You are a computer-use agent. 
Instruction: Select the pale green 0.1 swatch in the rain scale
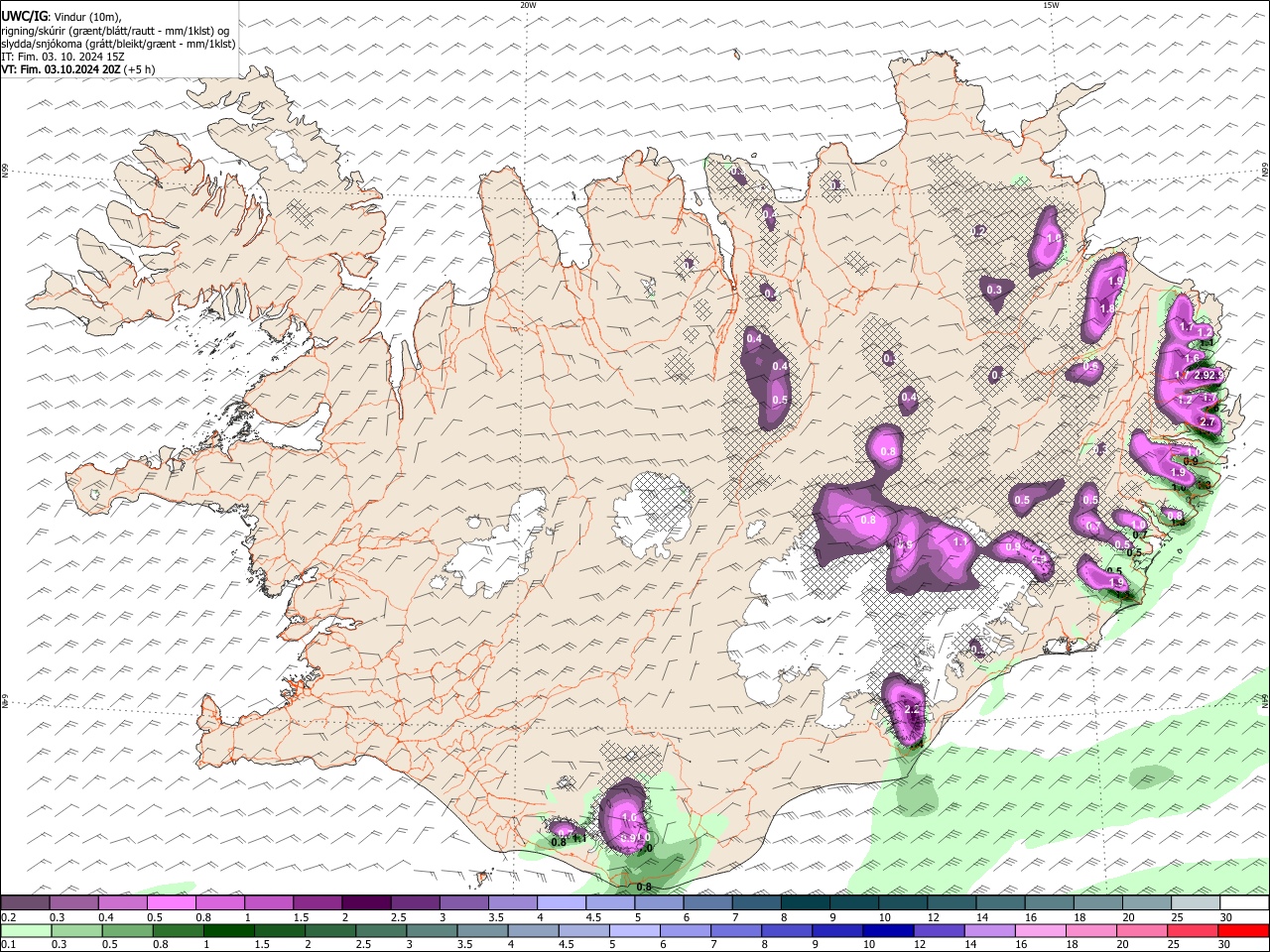(27, 930)
